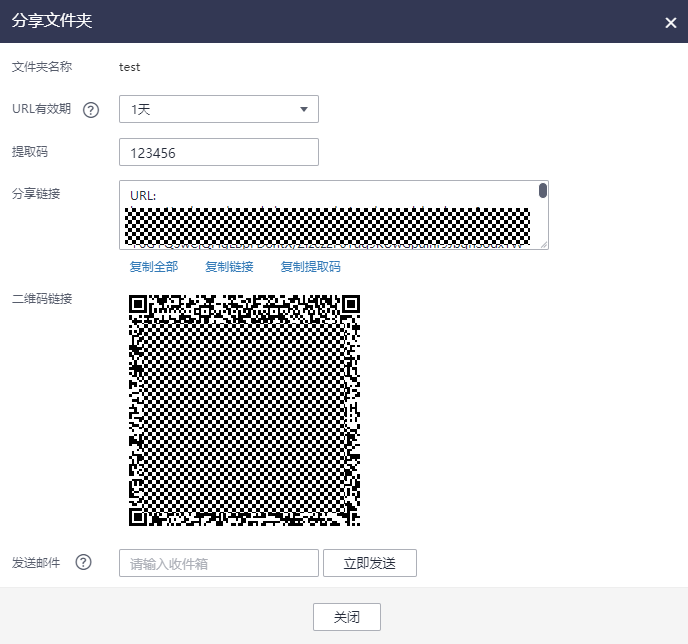Click the help icon beside URL有效期
Screen dimensions: 688x644
(91, 110)
